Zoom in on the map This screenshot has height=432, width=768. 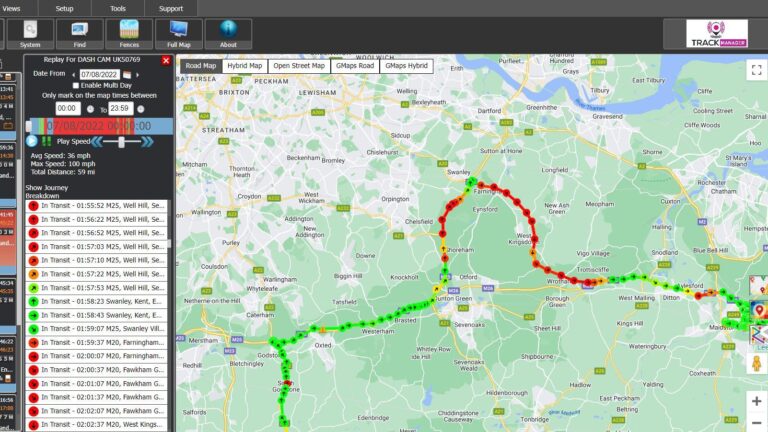pyautogui.click(x=756, y=401)
